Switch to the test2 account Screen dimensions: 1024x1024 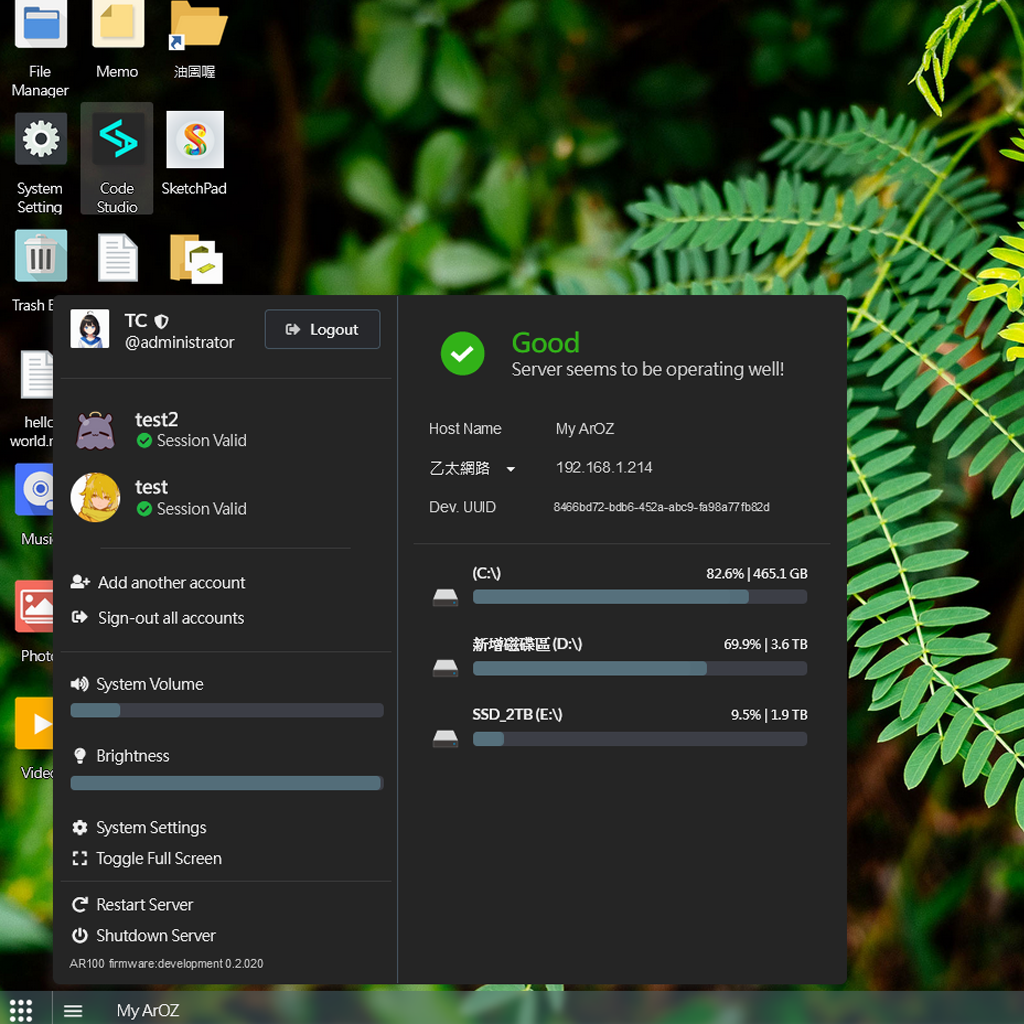point(156,430)
